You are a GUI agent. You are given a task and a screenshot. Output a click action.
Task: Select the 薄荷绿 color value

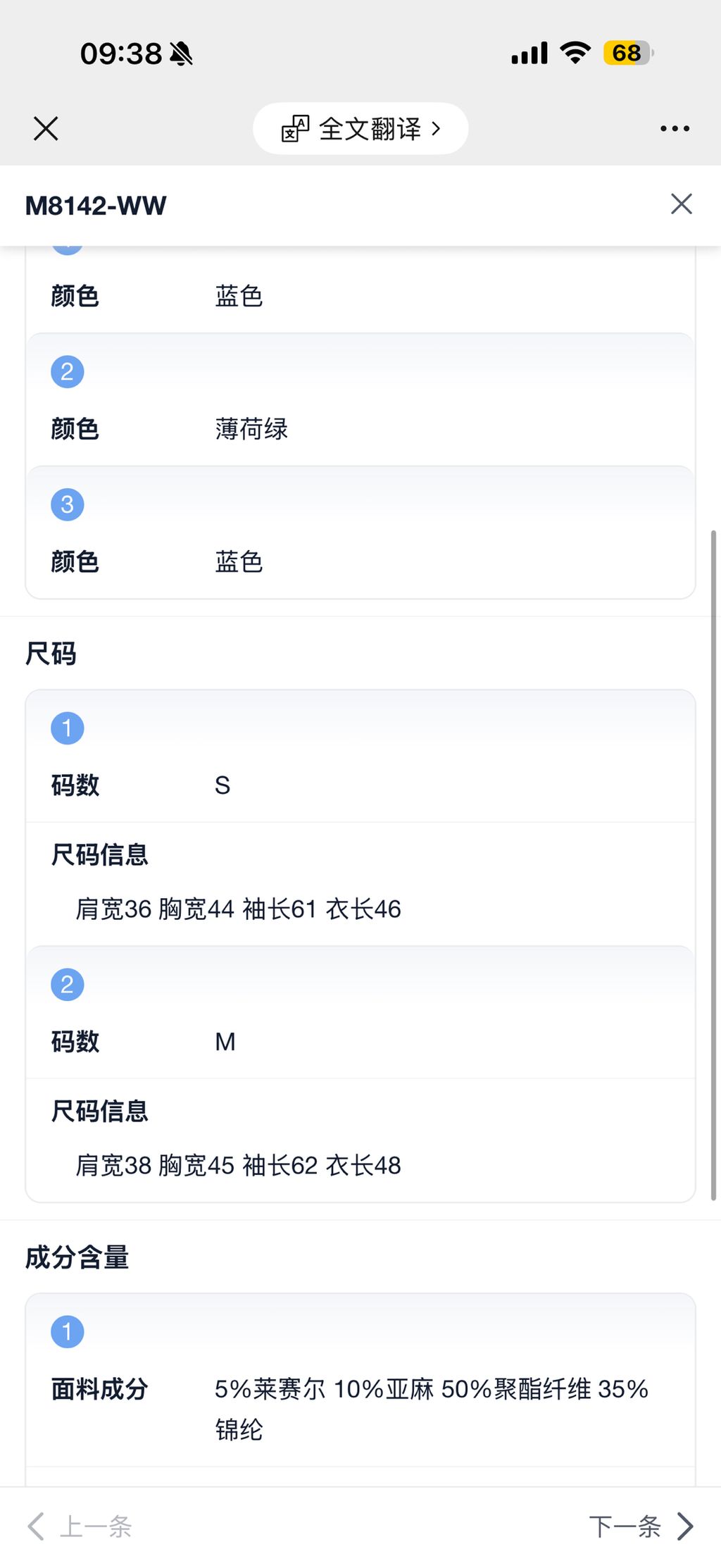click(251, 429)
